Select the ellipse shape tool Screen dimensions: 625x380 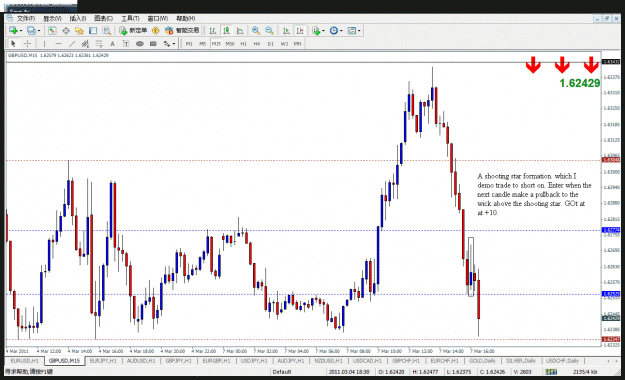(x=140, y=43)
